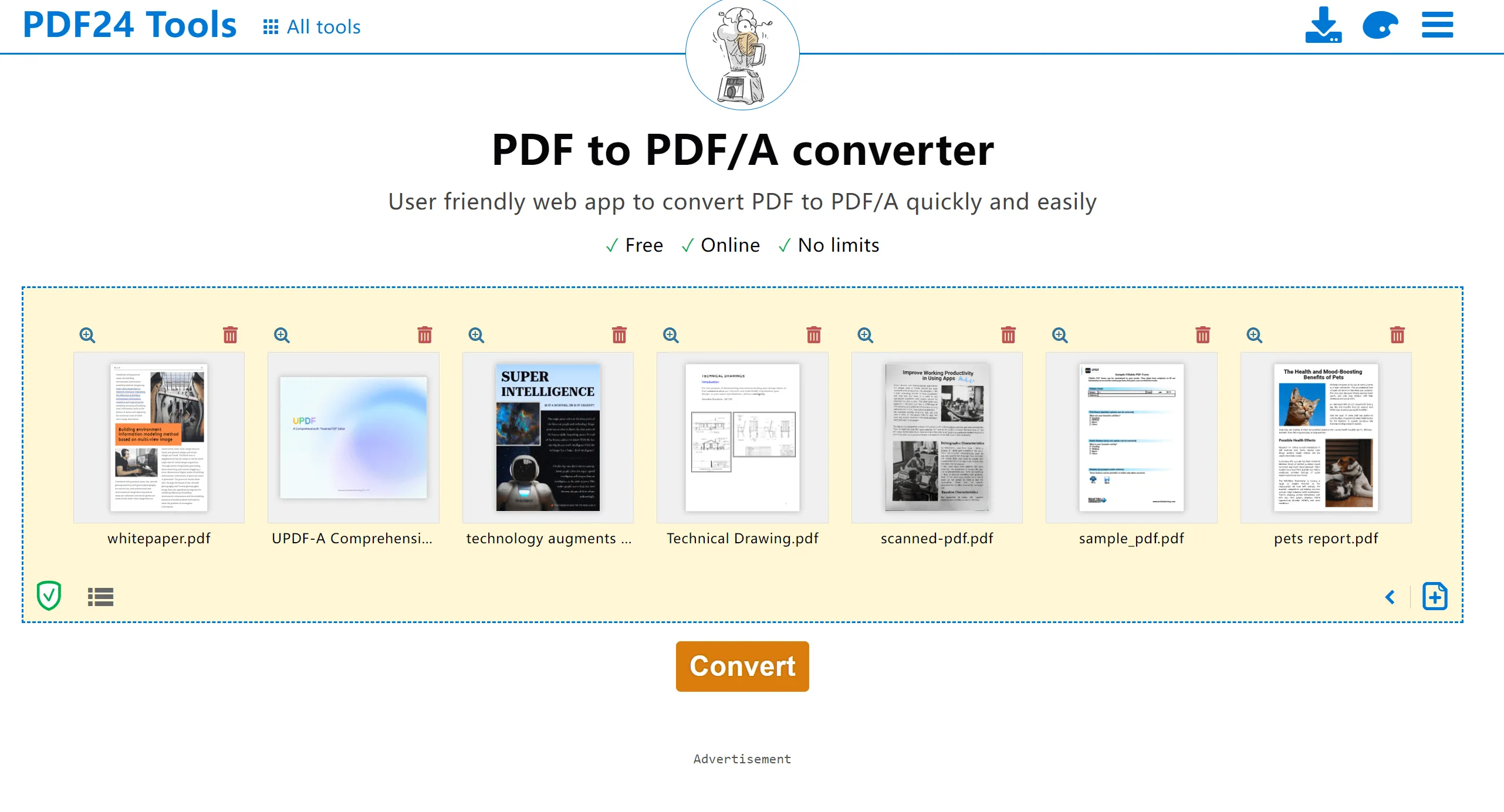
Task: Delete the Technical Drawing.pdf file
Action: (x=814, y=334)
